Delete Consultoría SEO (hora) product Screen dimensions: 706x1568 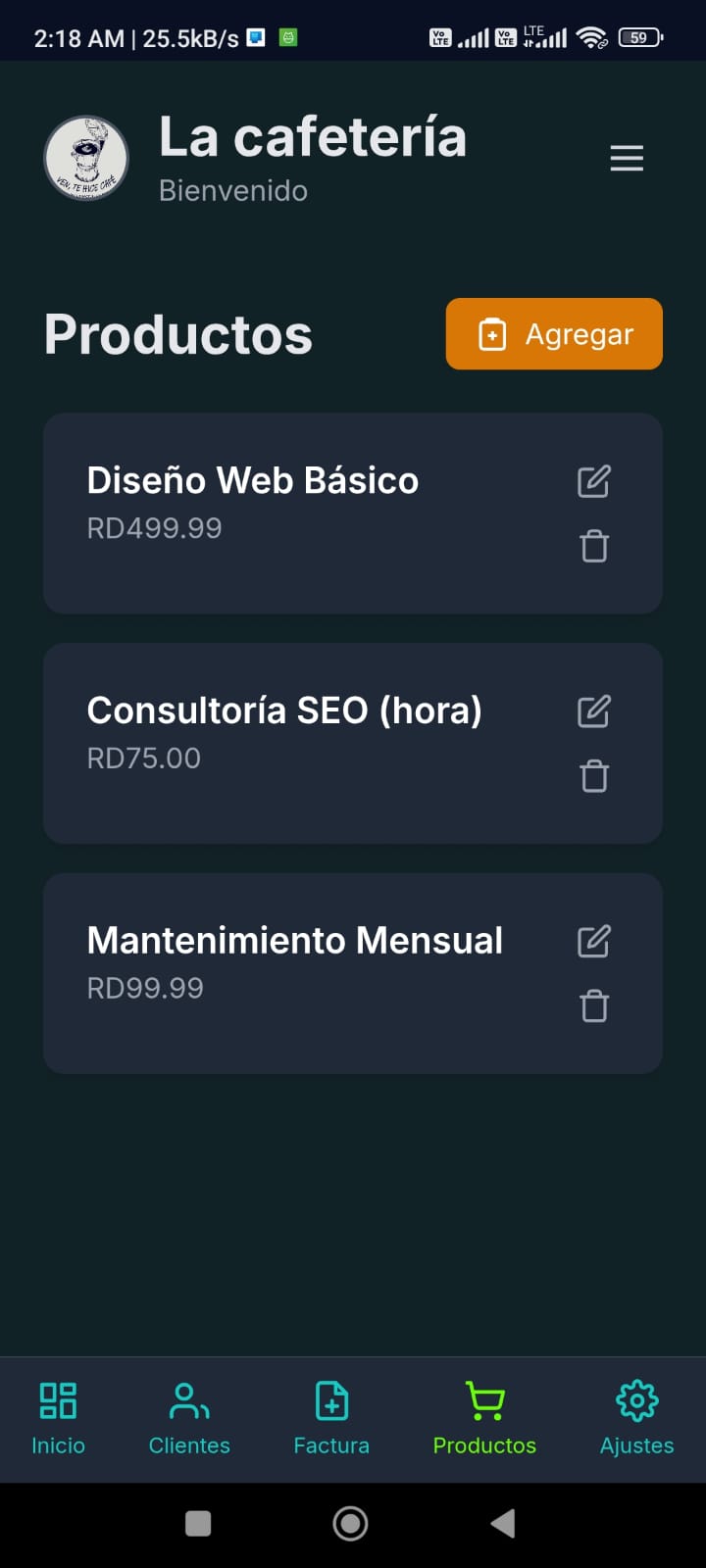coord(594,776)
